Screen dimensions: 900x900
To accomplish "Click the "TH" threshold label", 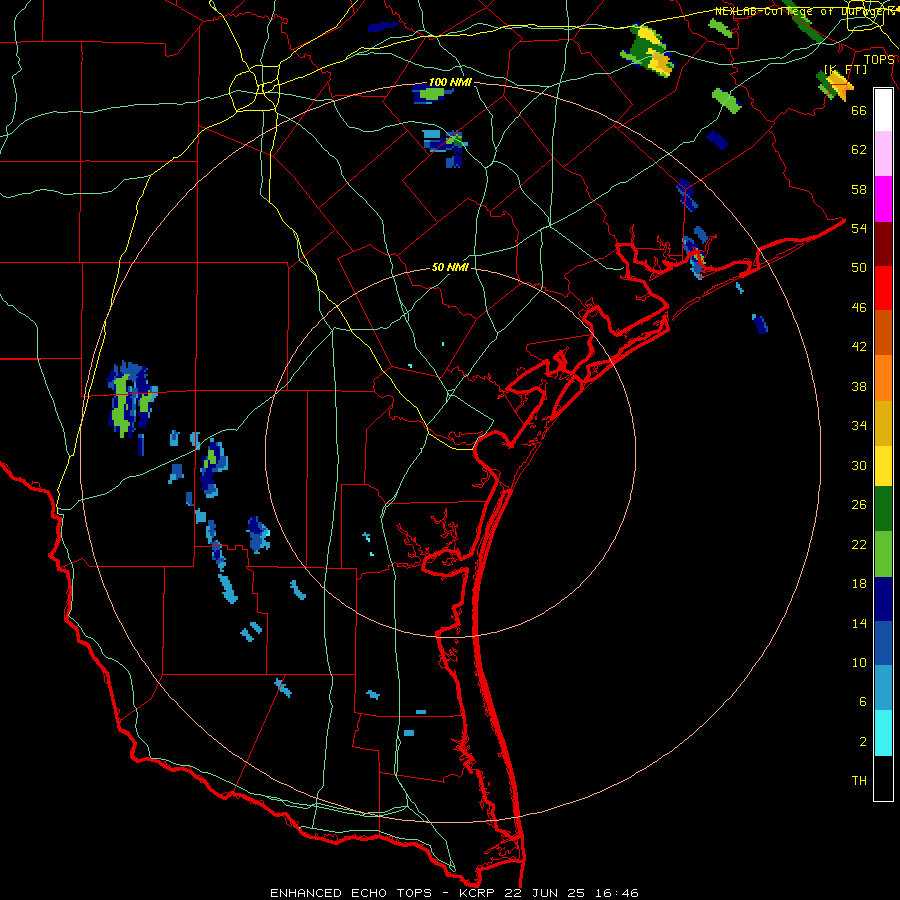I will click(x=859, y=780).
